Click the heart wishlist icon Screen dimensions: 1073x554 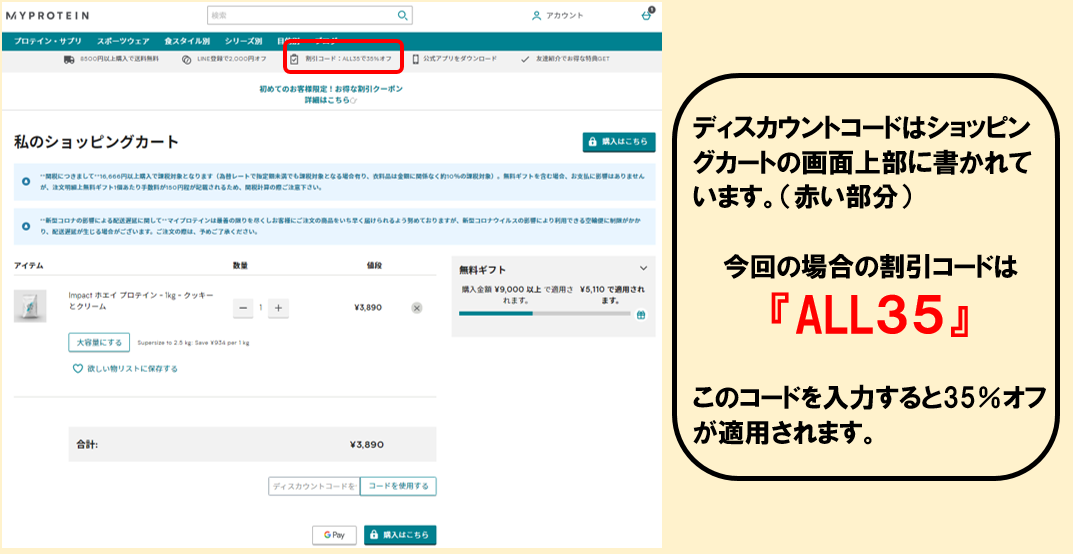pos(77,369)
